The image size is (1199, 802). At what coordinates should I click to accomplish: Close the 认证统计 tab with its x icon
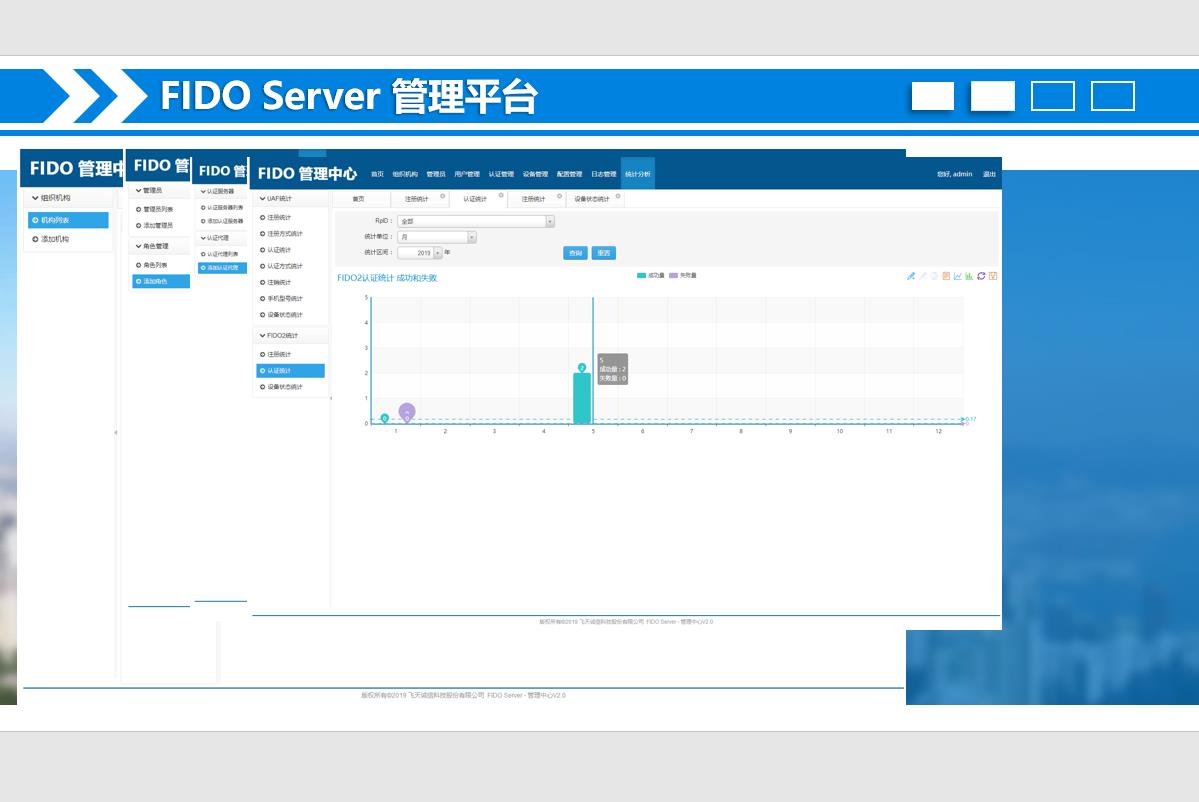(x=501, y=197)
